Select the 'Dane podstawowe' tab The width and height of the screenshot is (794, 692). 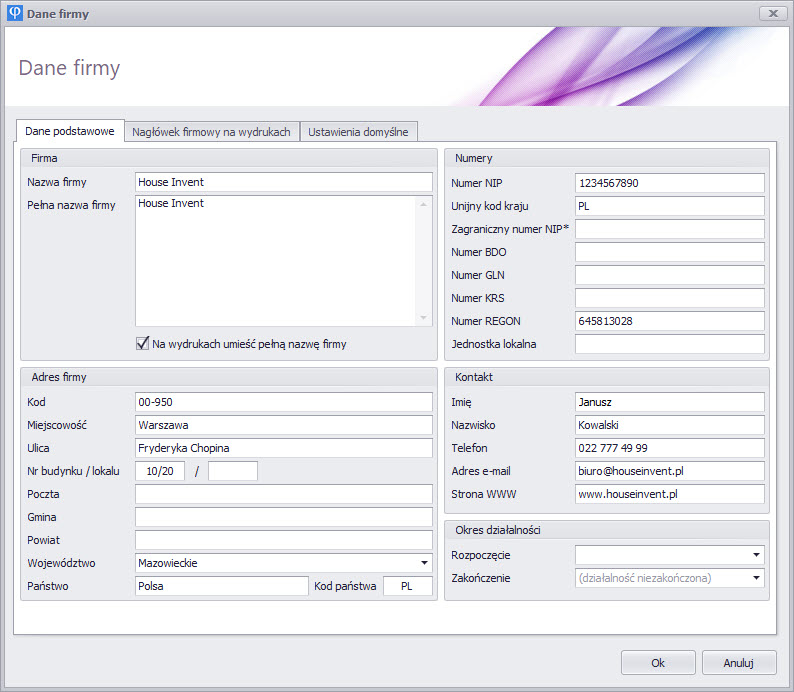(x=69, y=131)
